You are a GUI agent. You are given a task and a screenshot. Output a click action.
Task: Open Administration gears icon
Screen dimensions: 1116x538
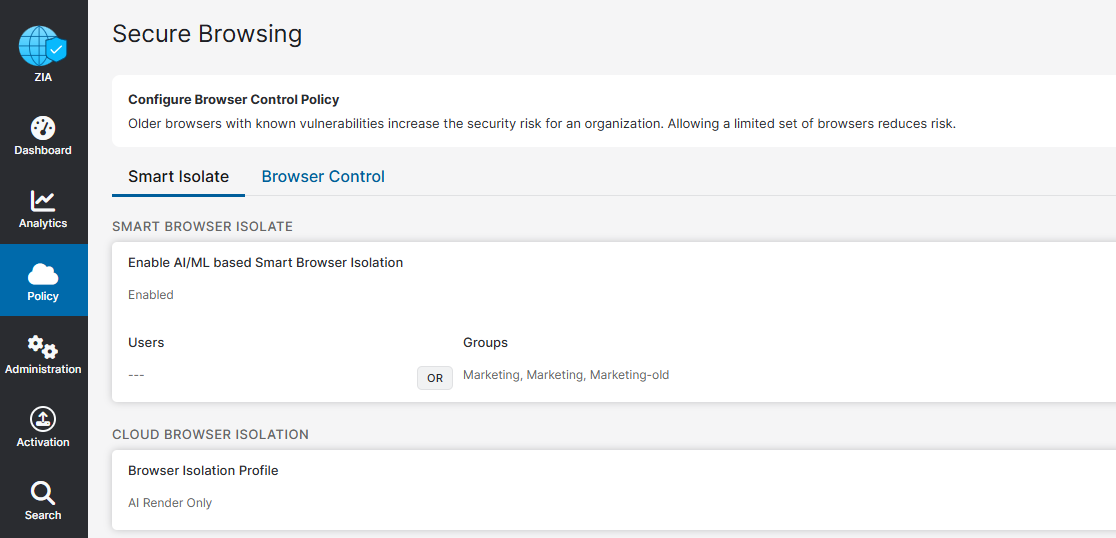[x=43, y=347]
